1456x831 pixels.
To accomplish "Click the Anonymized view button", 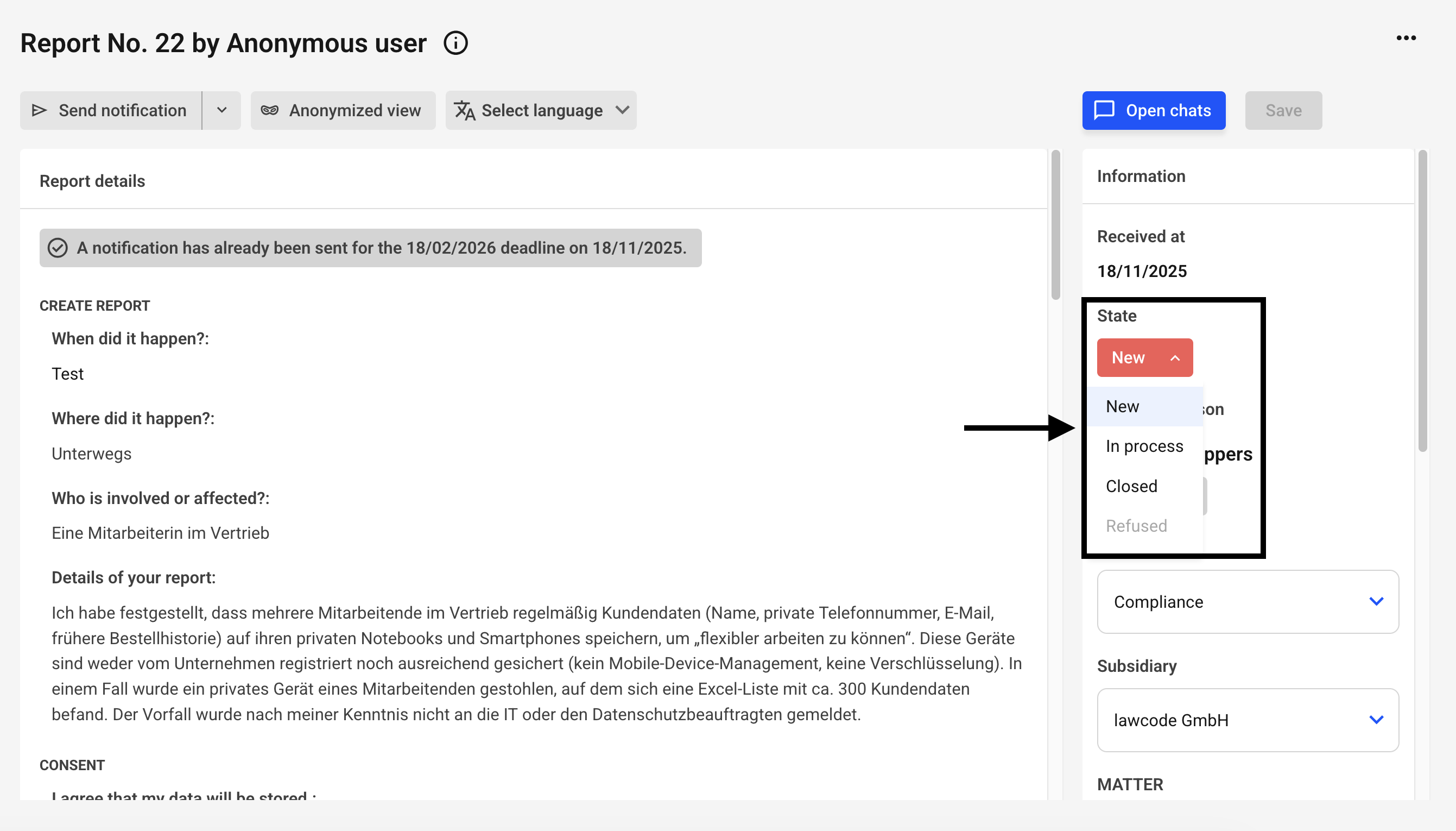I will coord(343,110).
